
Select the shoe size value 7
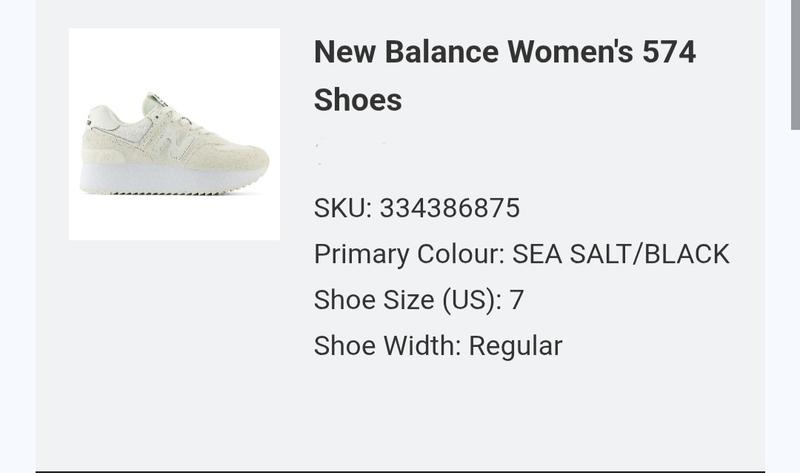coord(517,300)
